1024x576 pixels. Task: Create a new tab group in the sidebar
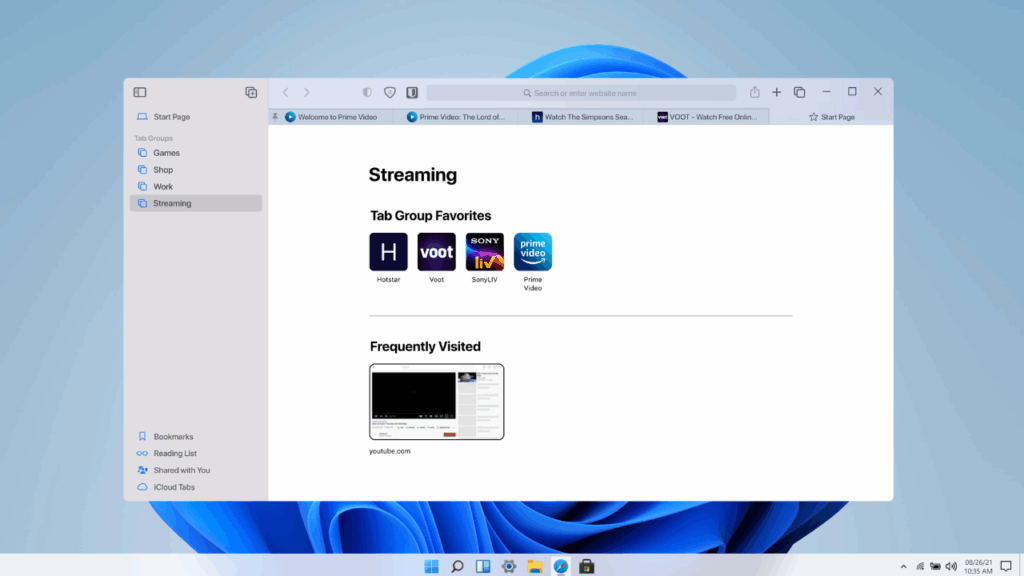pos(251,91)
